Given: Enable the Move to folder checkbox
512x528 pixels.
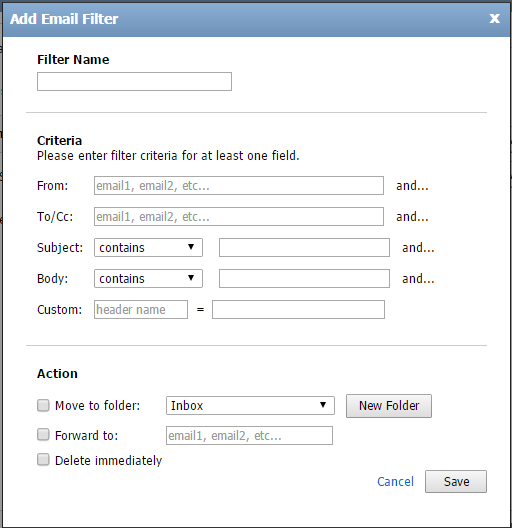Looking at the screenshot, I should point(43,405).
